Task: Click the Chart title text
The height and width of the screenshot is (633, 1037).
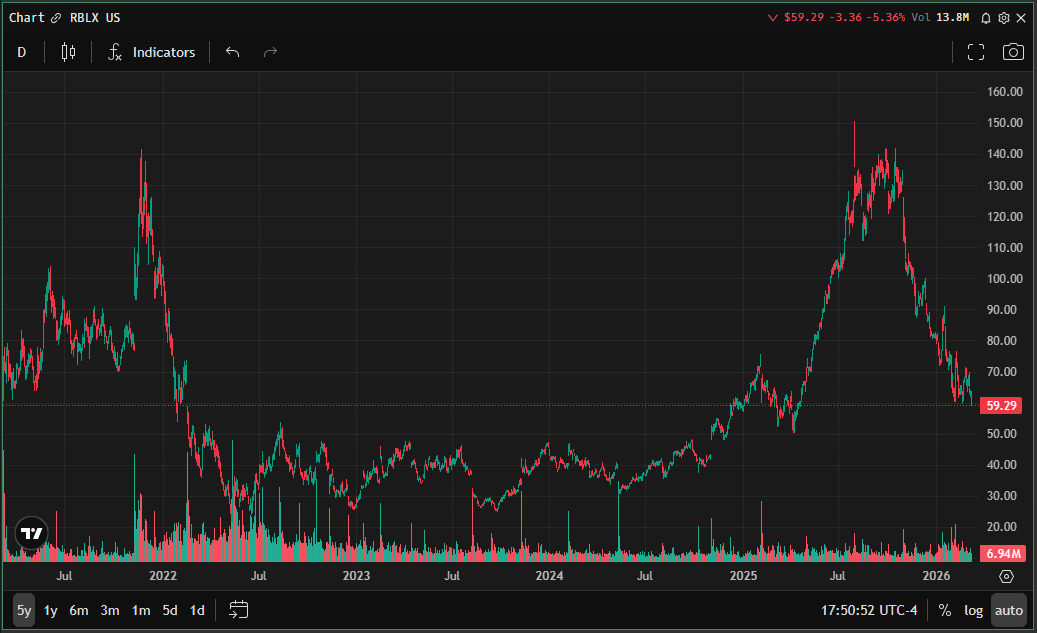Action: (26, 18)
